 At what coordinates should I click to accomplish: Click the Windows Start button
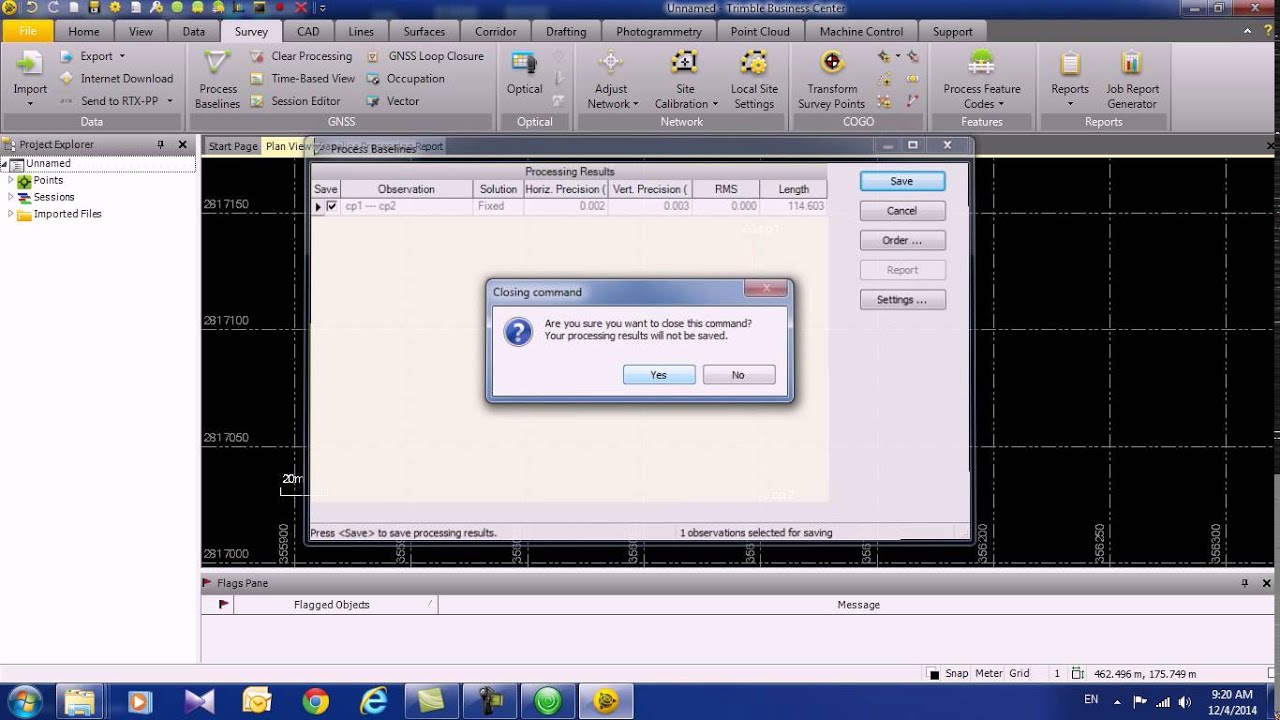pyautogui.click(x=23, y=701)
